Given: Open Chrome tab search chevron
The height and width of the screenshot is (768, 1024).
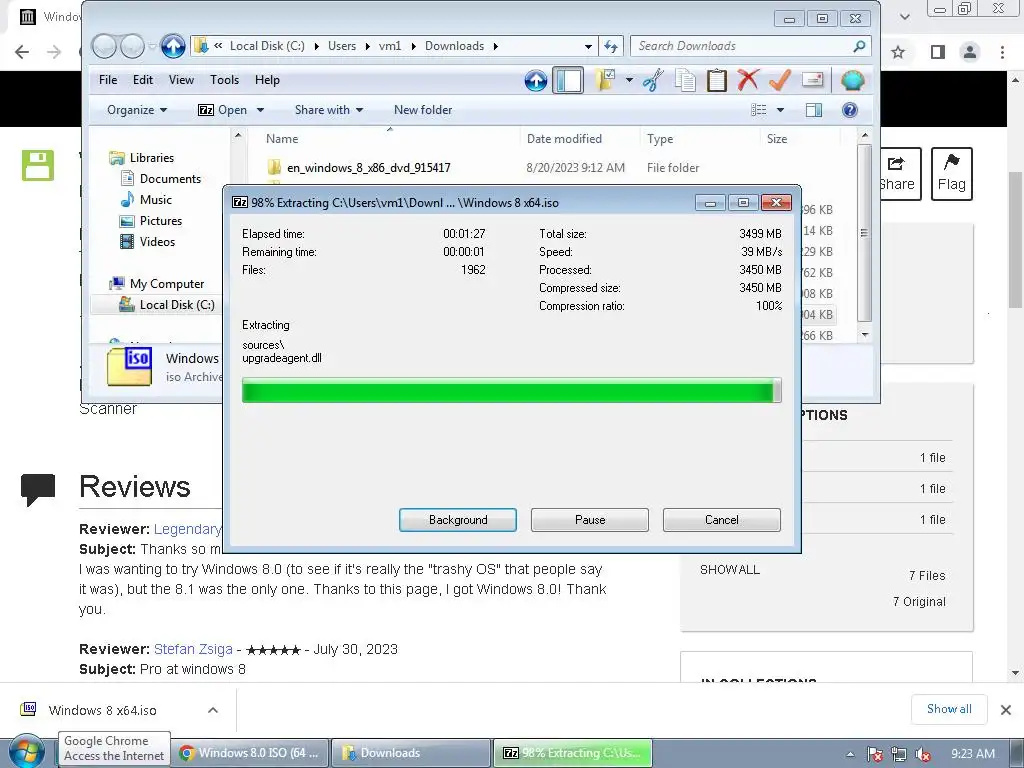Looking at the screenshot, I should pos(904,16).
